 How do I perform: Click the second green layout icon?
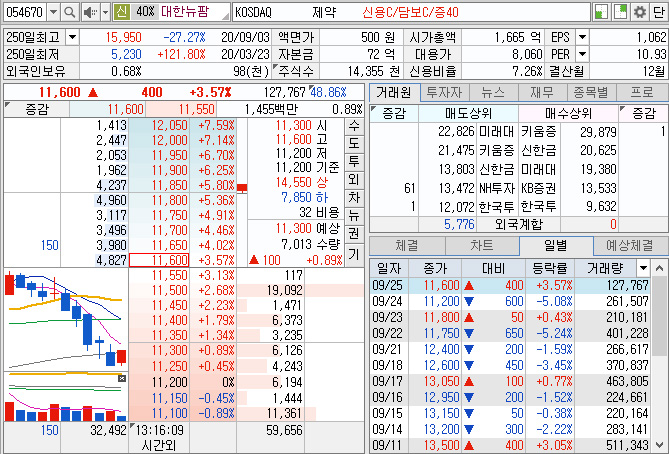620,12
